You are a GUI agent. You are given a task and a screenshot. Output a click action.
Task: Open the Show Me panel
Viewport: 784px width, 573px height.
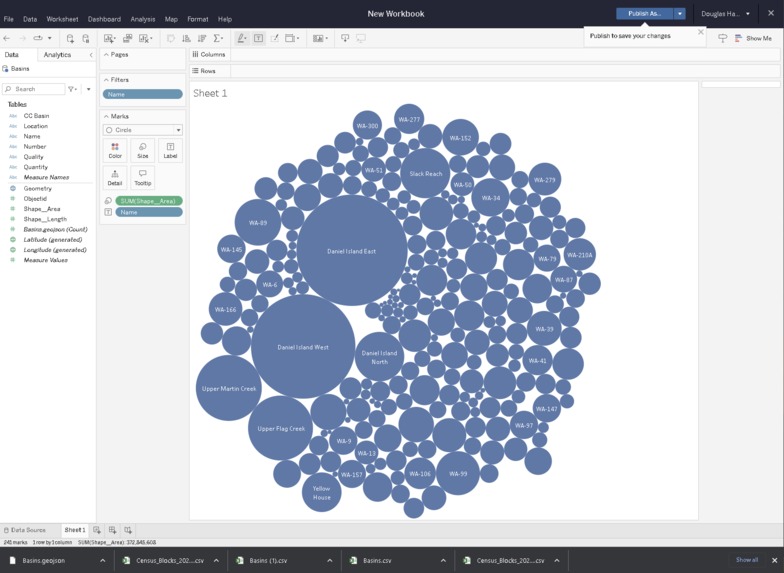pyautogui.click(x=754, y=38)
